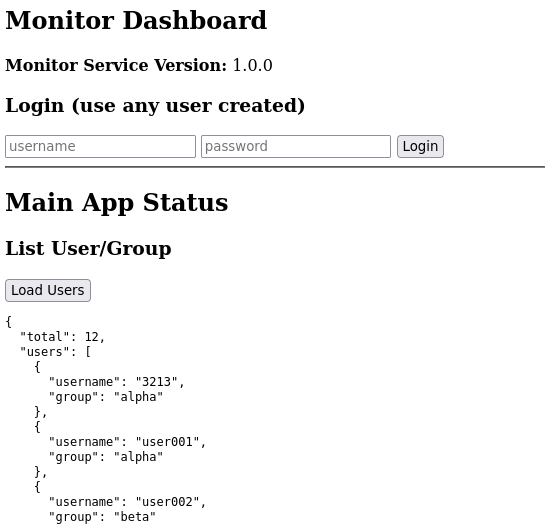The width and height of the screenshot is (549, 525).
Task: Click the Monitor Service Version label
Action: [x=116, y=65]
